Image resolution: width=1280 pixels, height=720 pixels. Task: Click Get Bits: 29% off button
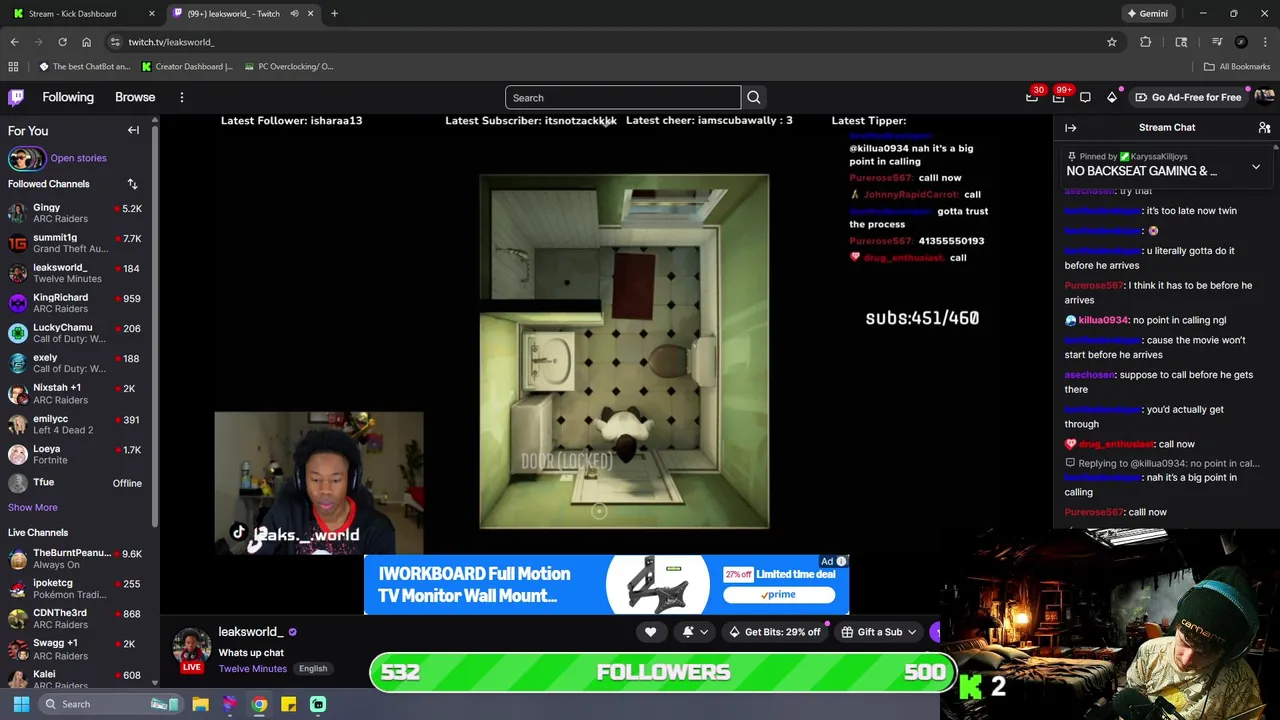click(x=774, y=632)
